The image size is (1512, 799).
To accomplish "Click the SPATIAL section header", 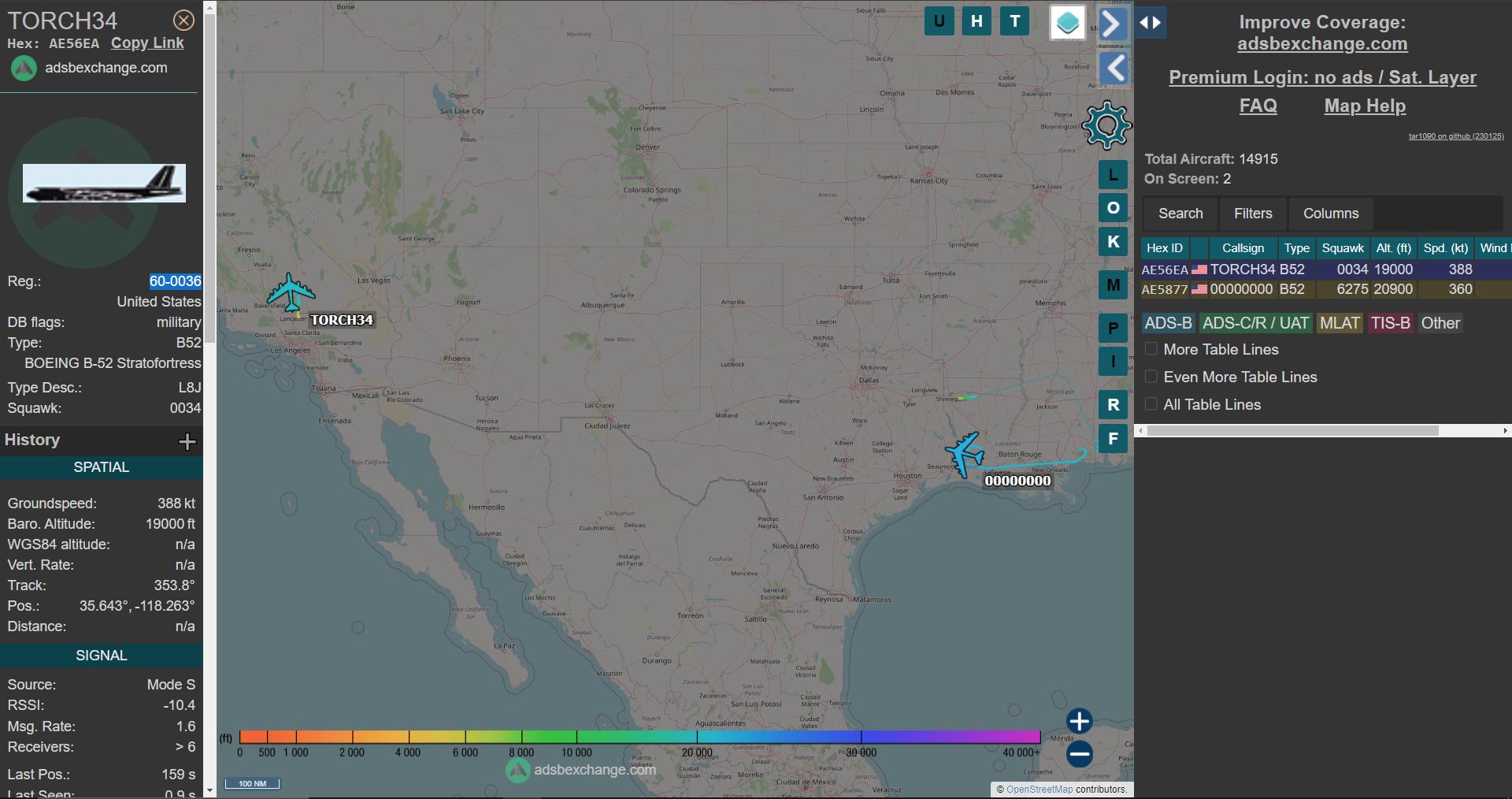I will coord(101,467).
